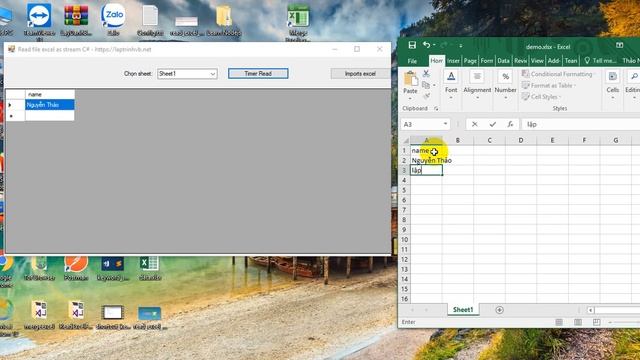The image size is (640, 360).
Task: Select column B header
Action: [x=458, y=140]
